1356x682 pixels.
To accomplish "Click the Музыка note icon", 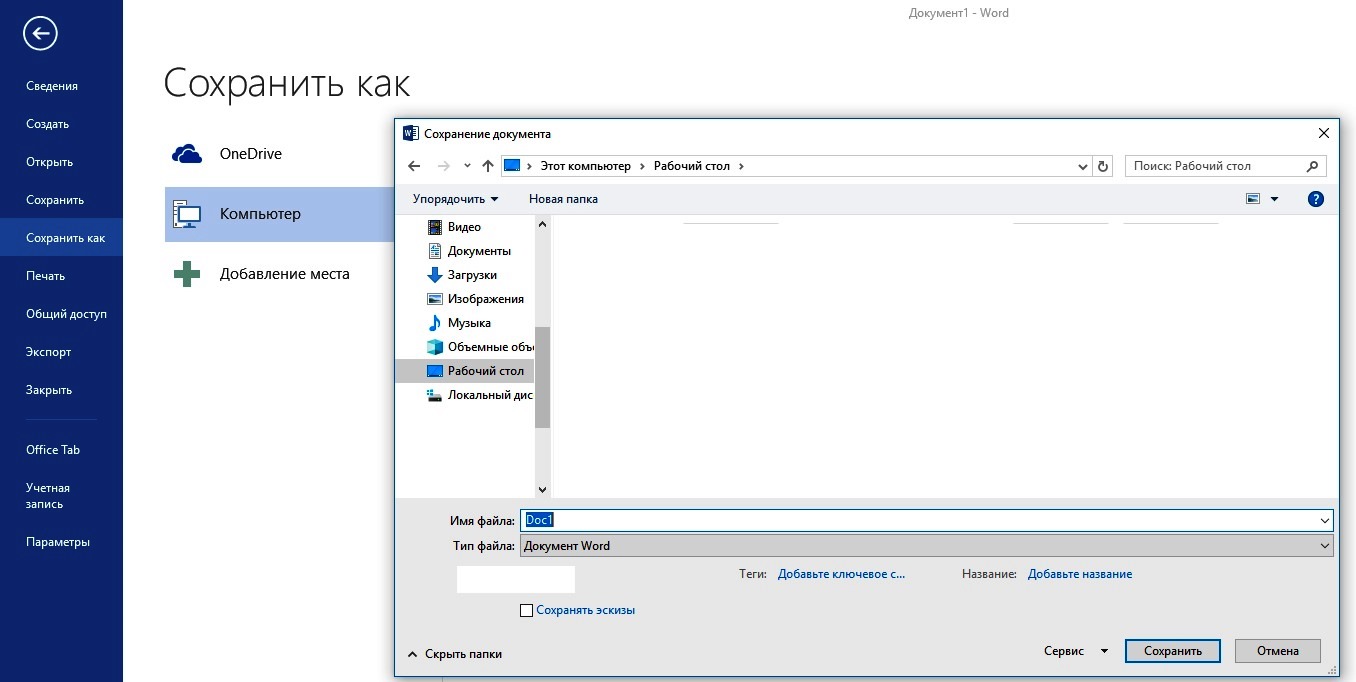I will click(434, 323).
